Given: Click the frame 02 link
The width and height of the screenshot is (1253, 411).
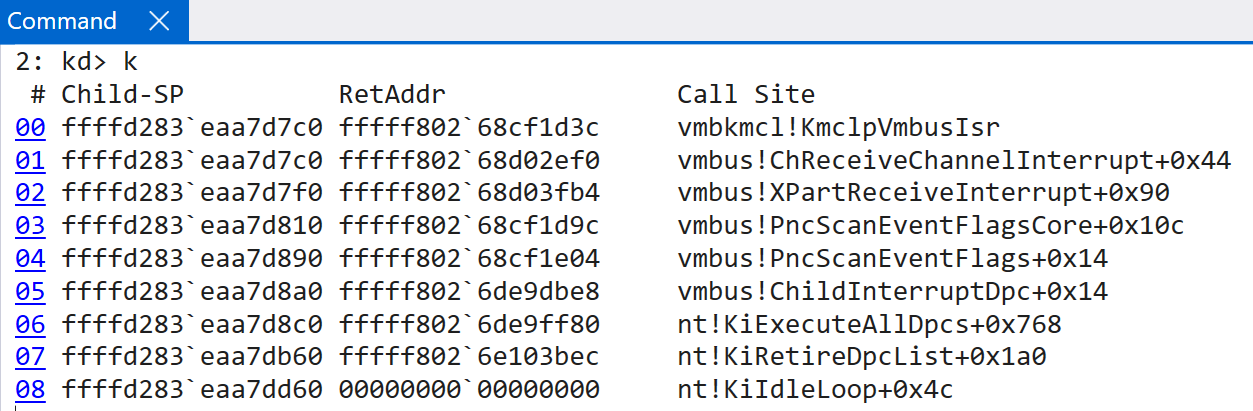Looking at the screenshot, I should pyautogui.click(x=31, y=193).
